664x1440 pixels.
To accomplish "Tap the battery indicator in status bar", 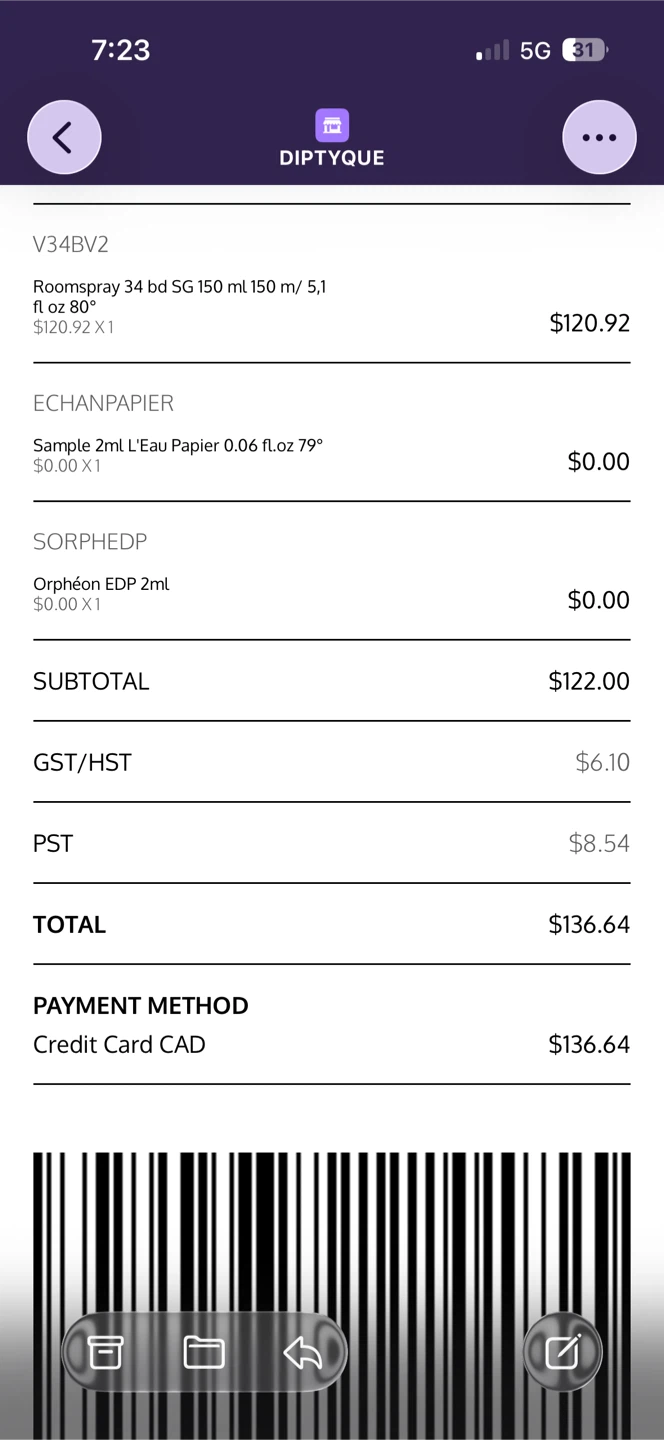I will [585, 50].
